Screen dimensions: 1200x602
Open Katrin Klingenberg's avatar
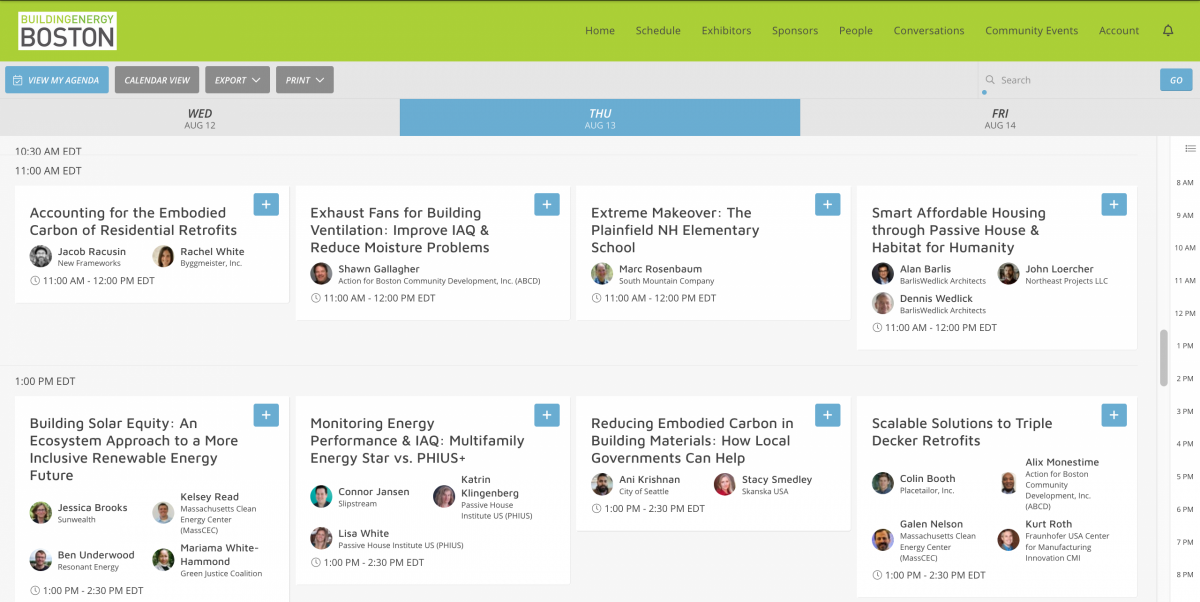pos(444,496)
